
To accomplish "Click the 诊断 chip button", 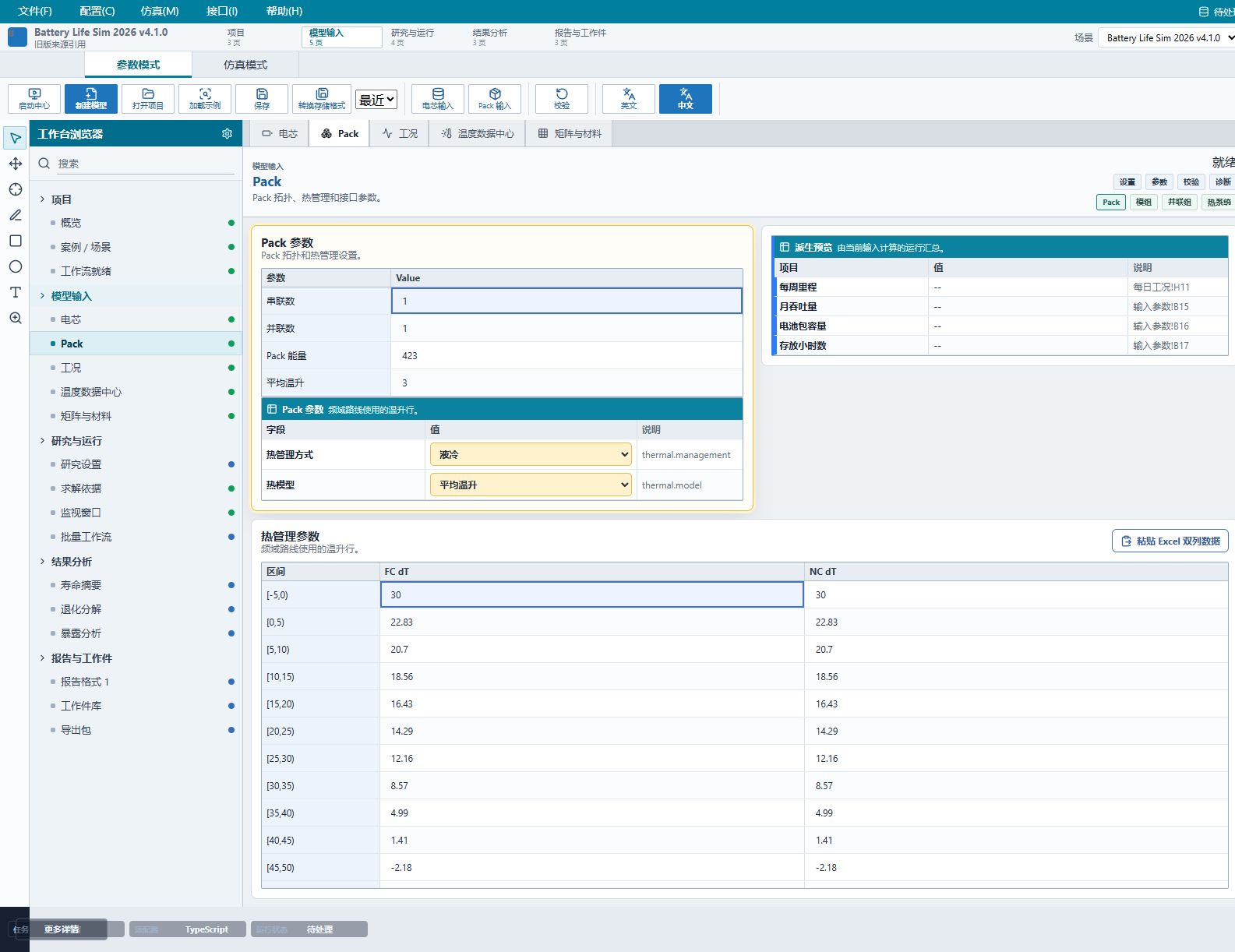I will pos(1223,182).
